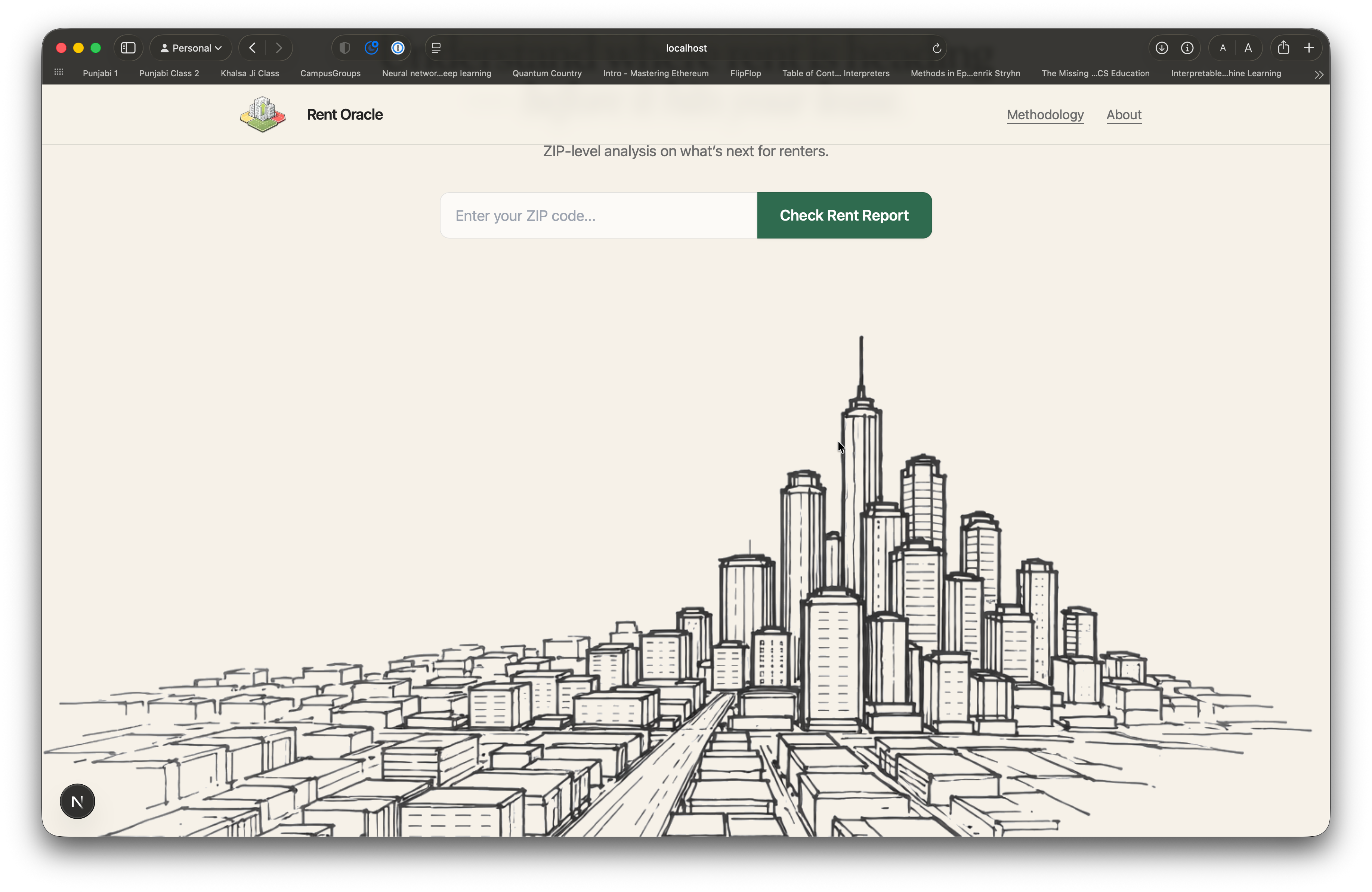Screen dimensions: 1372x892
Task: Click the ZIP code input field
Action: [598, 215]
